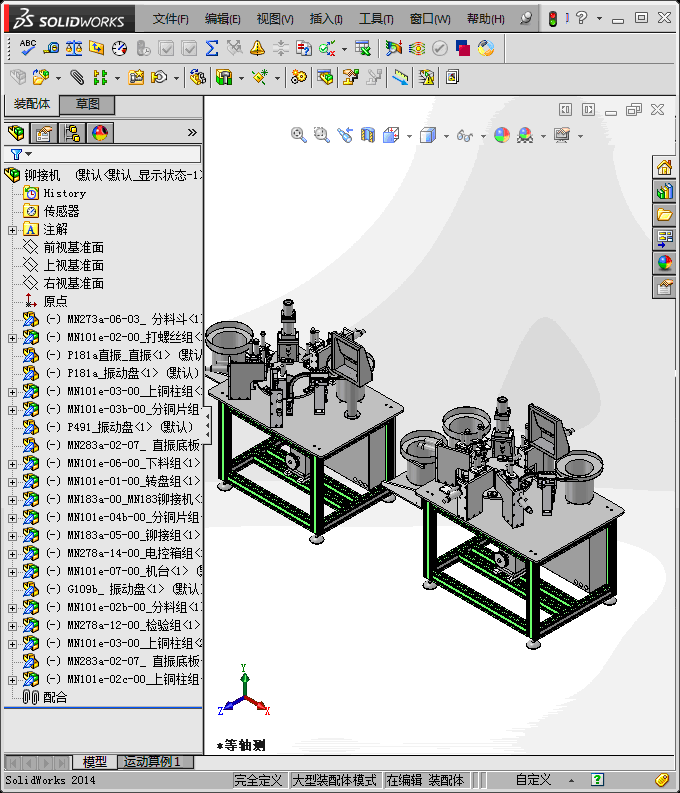Select the 传感器 tree item
The width and height of the screenshot is (680, 793).
61,211
